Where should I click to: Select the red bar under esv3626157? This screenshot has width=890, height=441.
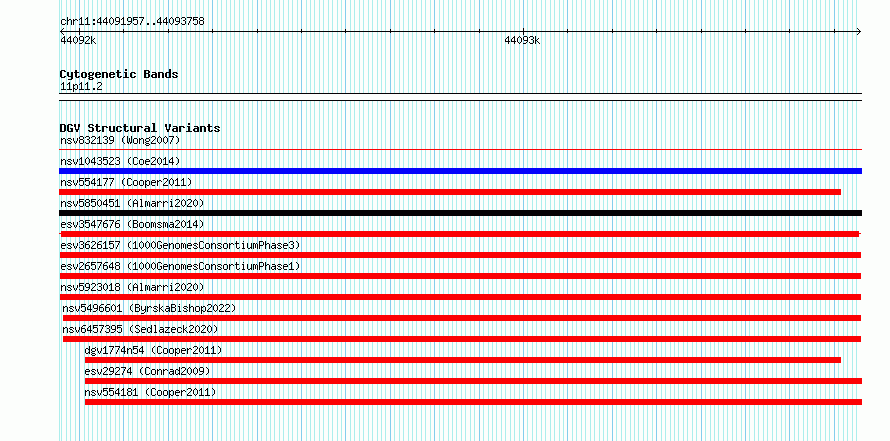(x=460, y=255)
